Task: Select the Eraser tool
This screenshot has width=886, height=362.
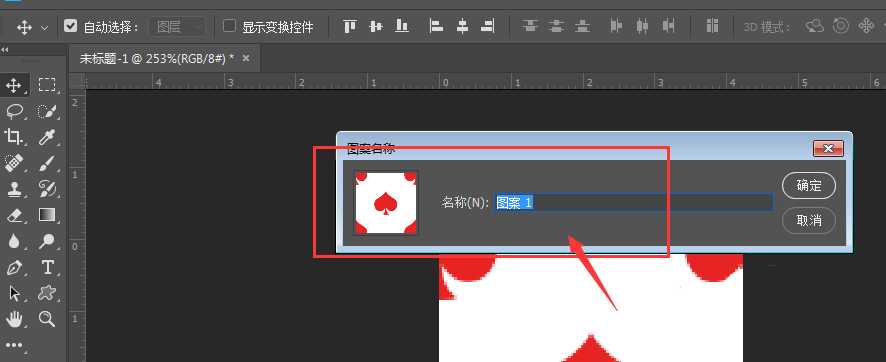Action: pos(14,215)
